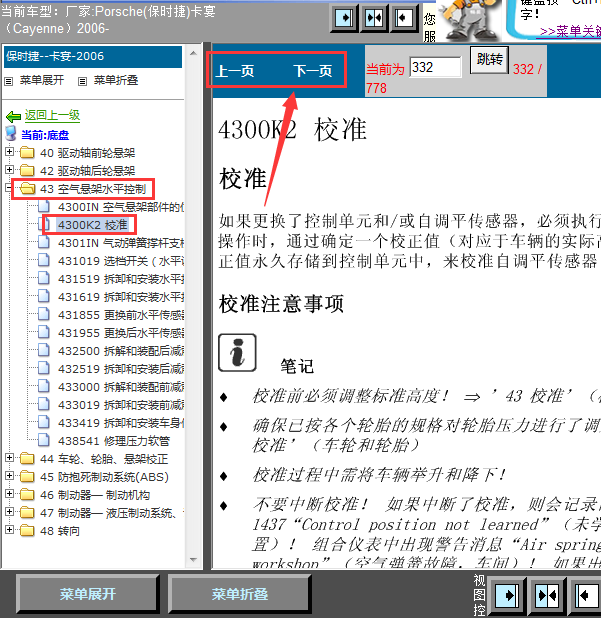The height and width of the screenshot is (618, 601).
Task: Click the 跳转 jump button
Action: (x=489, y=60)
